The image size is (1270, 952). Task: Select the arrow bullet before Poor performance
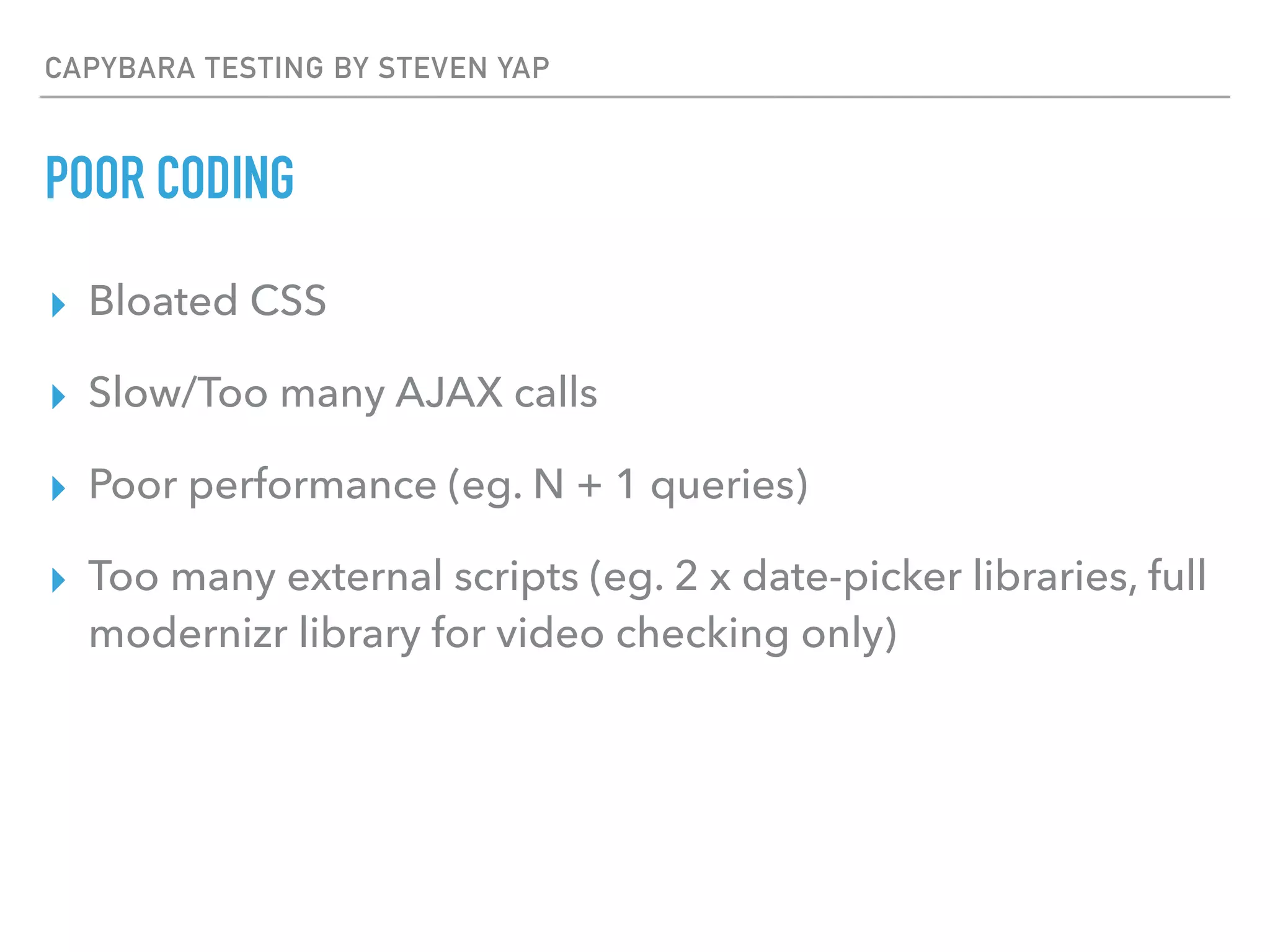[x=59, y=488]
